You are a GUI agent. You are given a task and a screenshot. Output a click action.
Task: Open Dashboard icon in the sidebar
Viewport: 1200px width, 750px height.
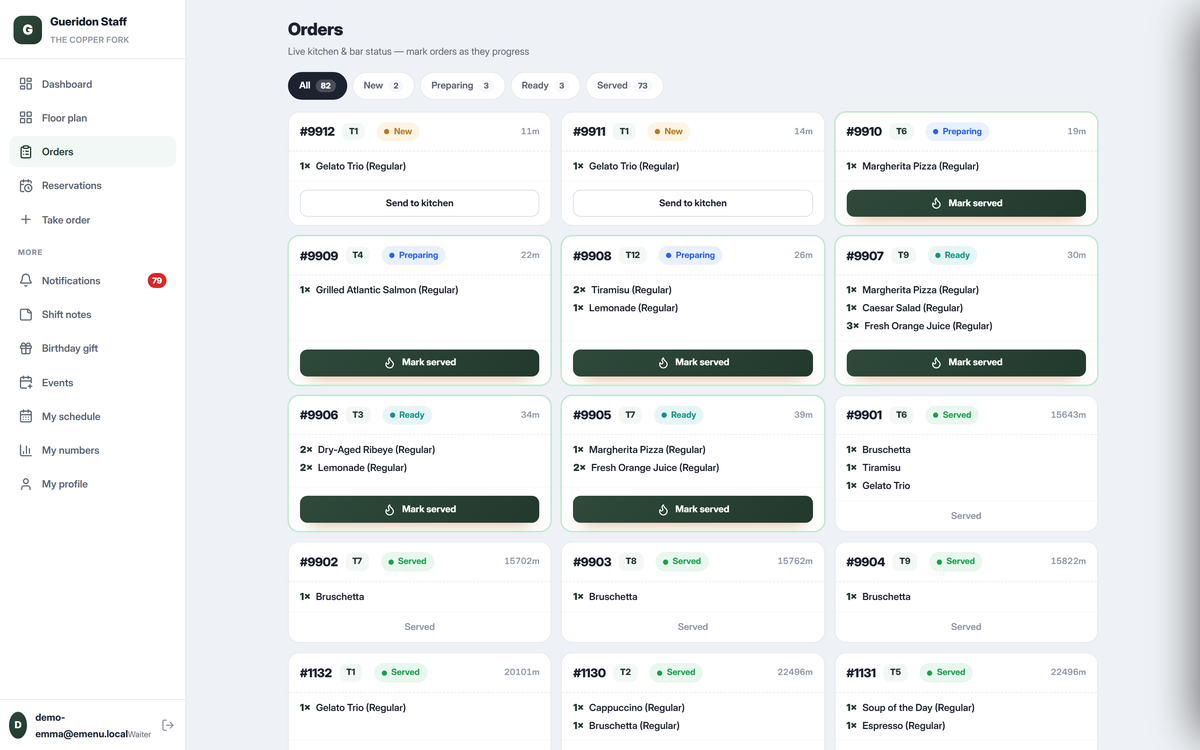click(x=26, y=84)
